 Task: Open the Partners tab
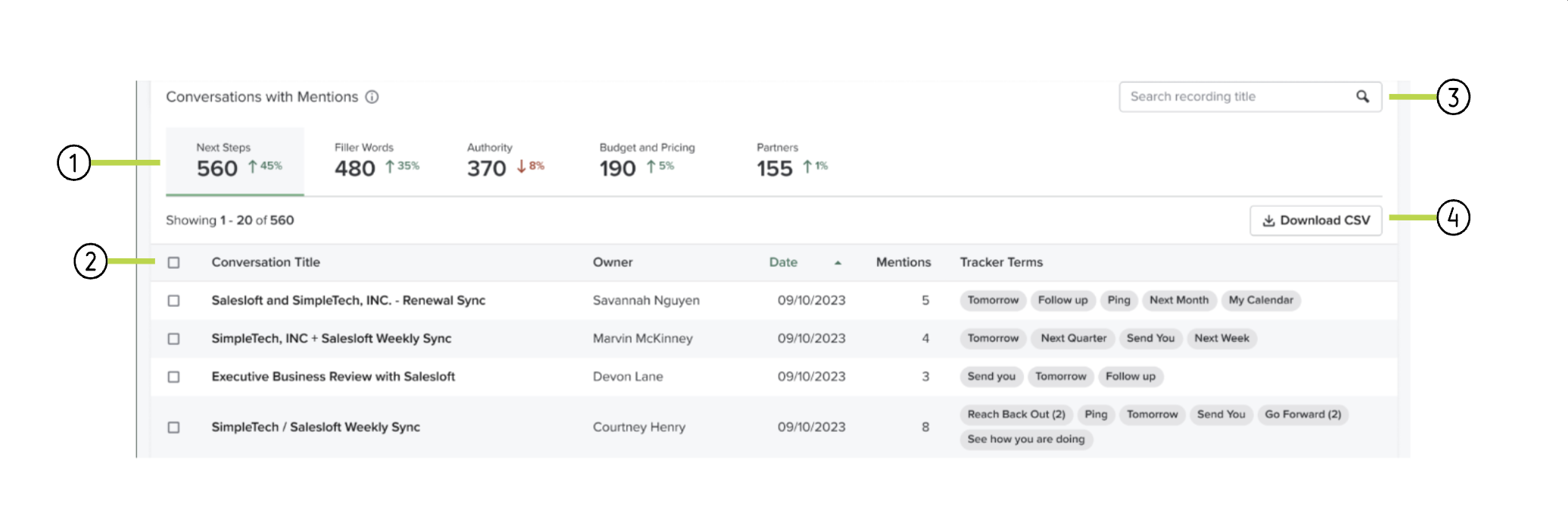coord(792,161)
